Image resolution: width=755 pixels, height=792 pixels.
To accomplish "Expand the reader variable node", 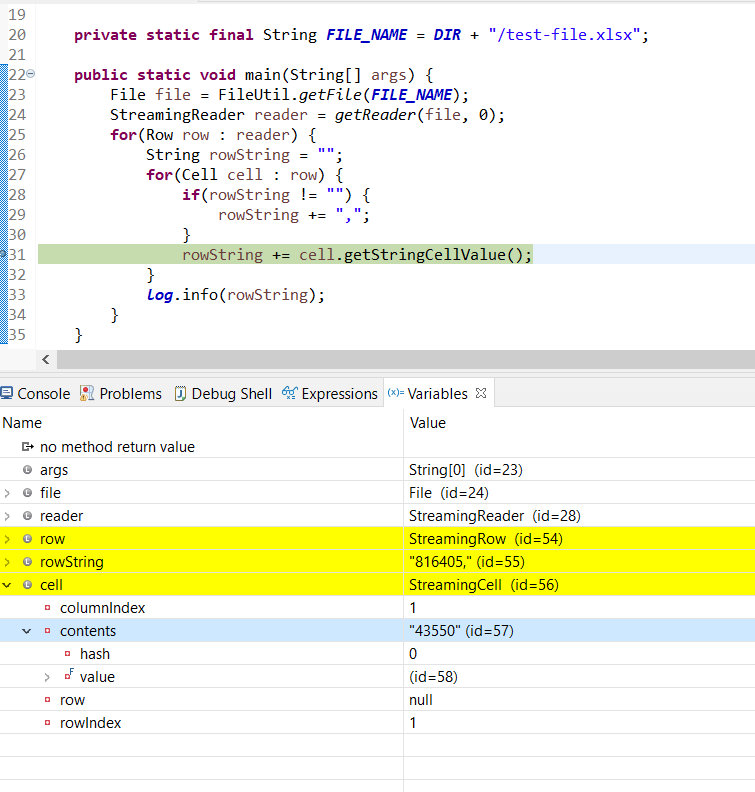I will point(7,516).
